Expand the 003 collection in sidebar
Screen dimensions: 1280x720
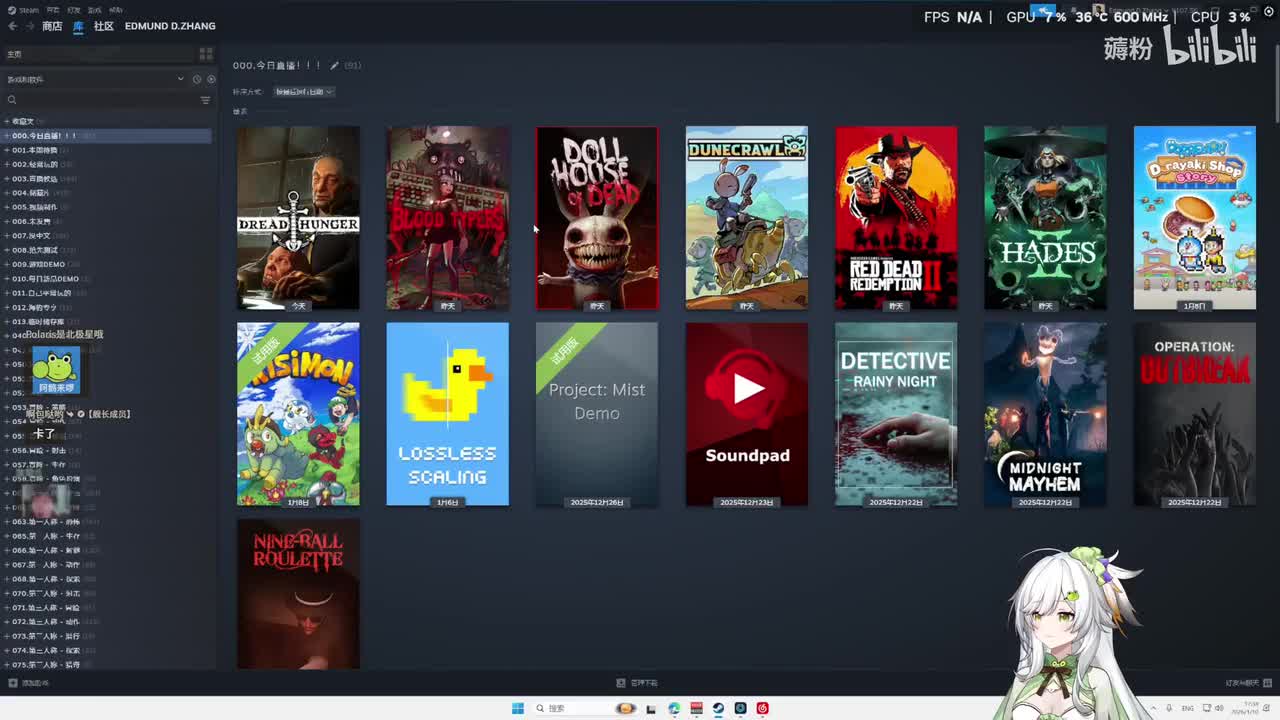pyautogui.click(x=7, y=179)
